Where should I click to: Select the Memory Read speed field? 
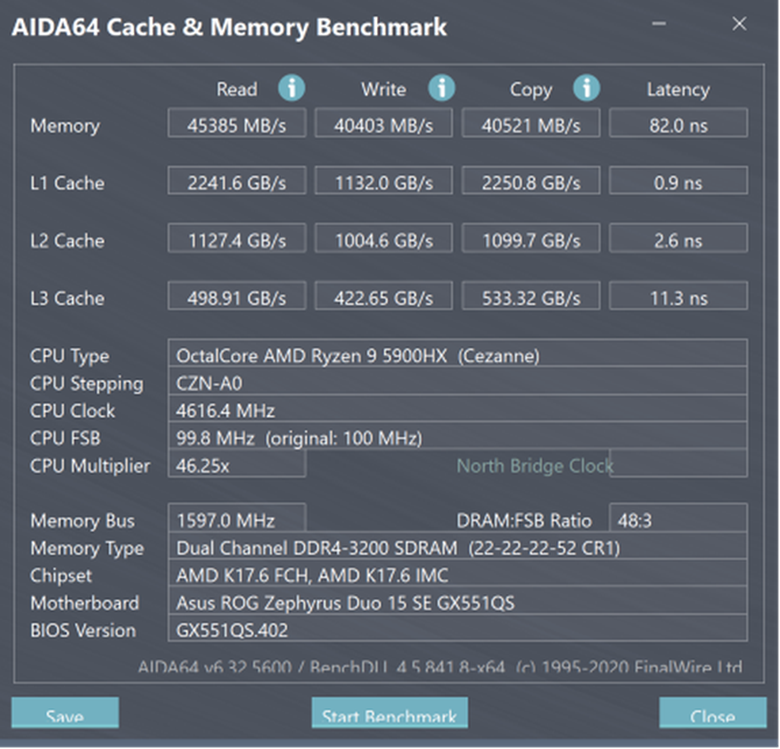237,124
